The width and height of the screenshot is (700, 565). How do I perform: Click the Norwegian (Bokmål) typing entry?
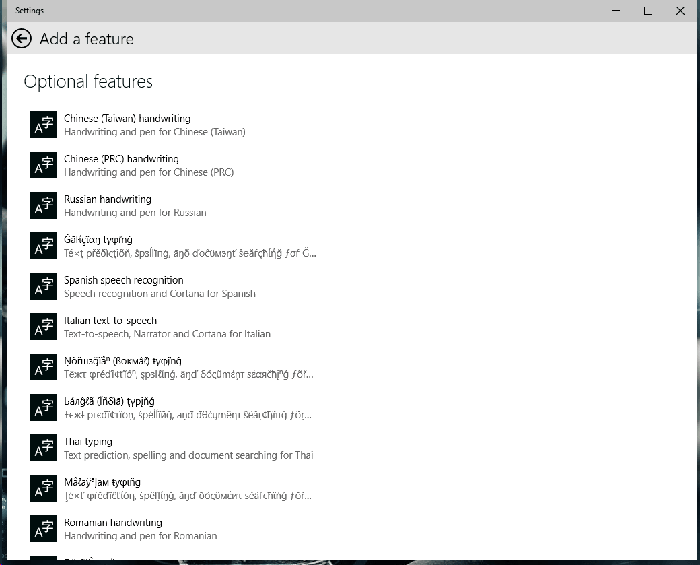click(122, 361)
